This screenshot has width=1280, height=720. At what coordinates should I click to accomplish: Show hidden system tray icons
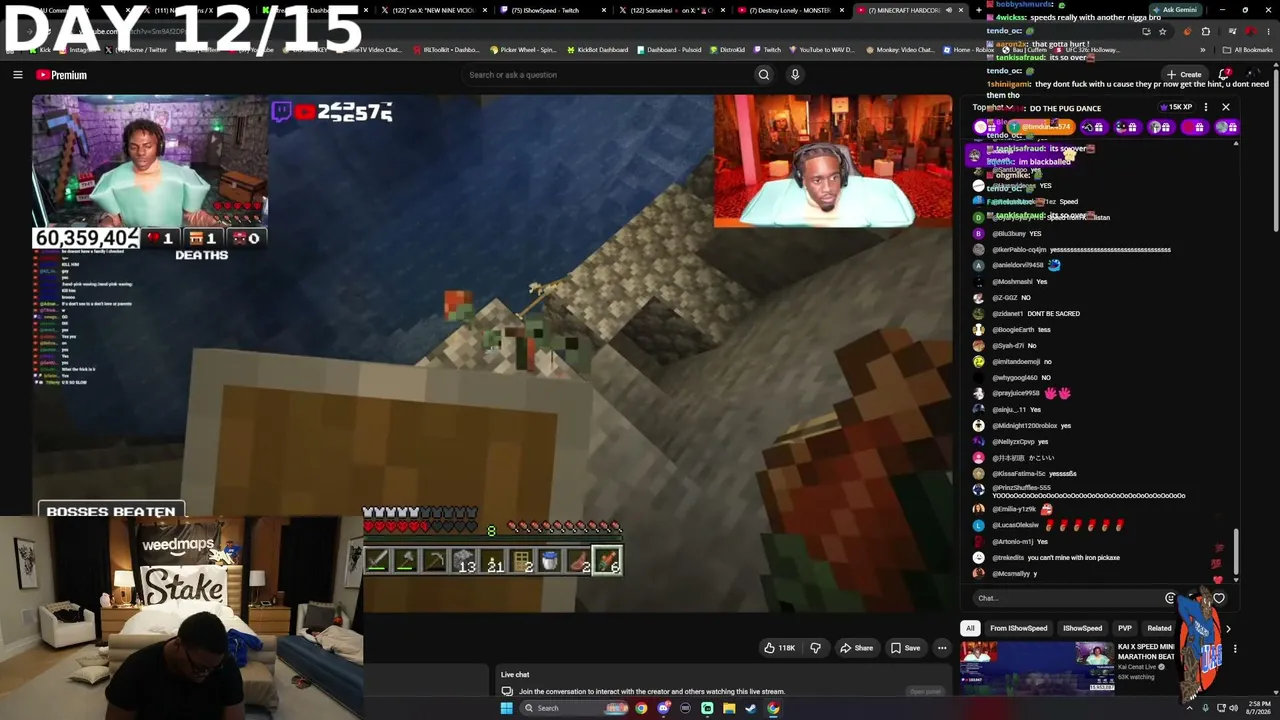pyautogui.click(x=1190, y=708)
